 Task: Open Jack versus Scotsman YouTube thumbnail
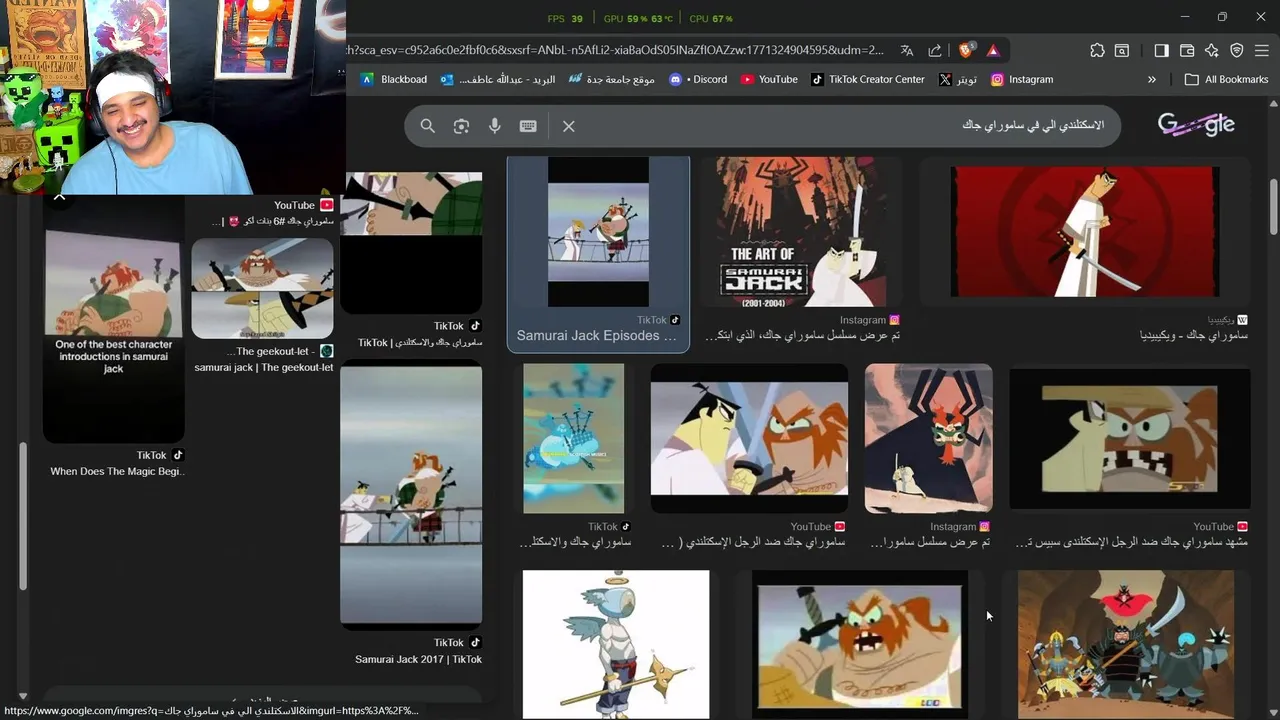[x=749, y=438]
